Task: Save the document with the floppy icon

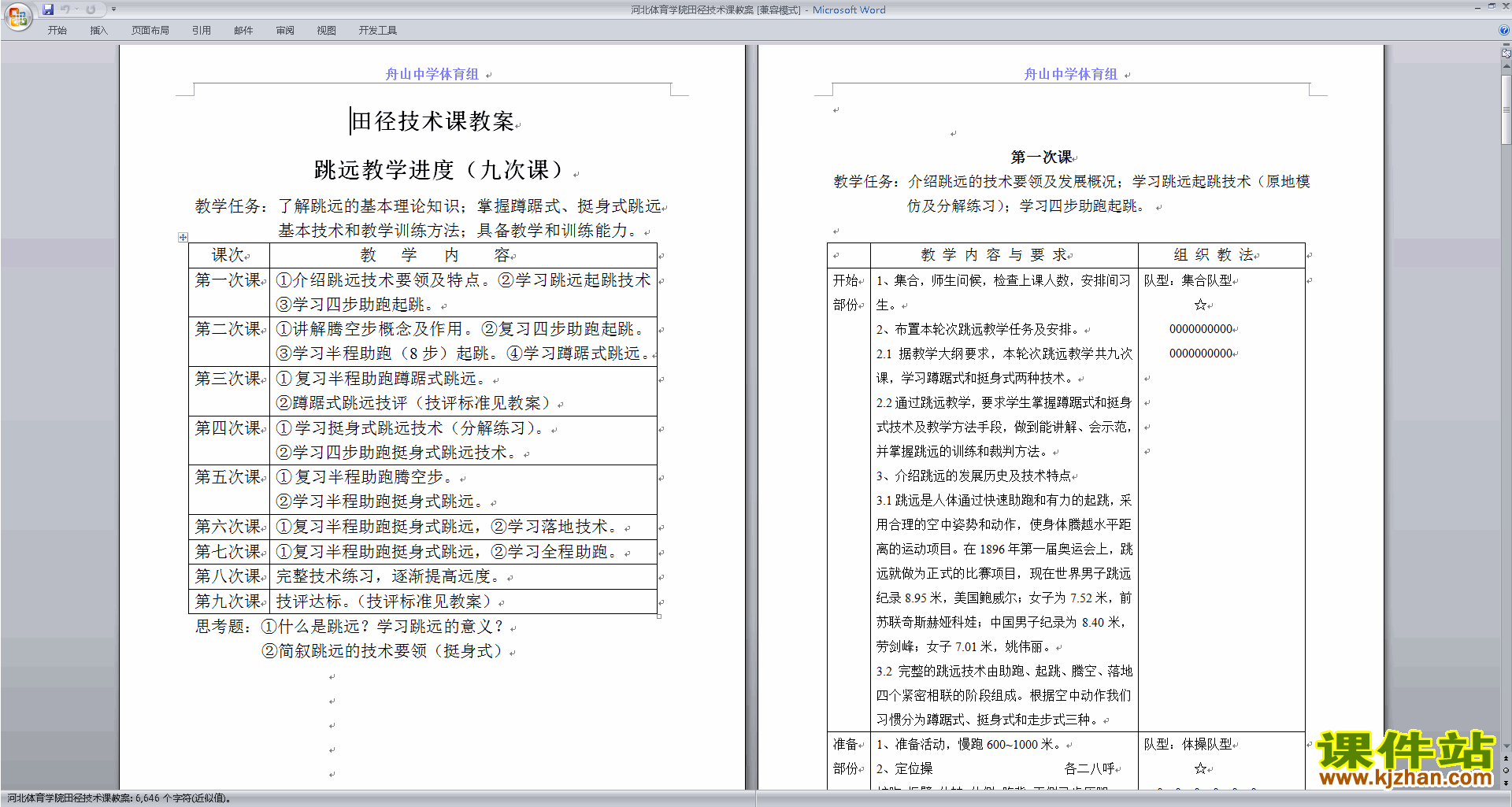Action: click(48, 9)
